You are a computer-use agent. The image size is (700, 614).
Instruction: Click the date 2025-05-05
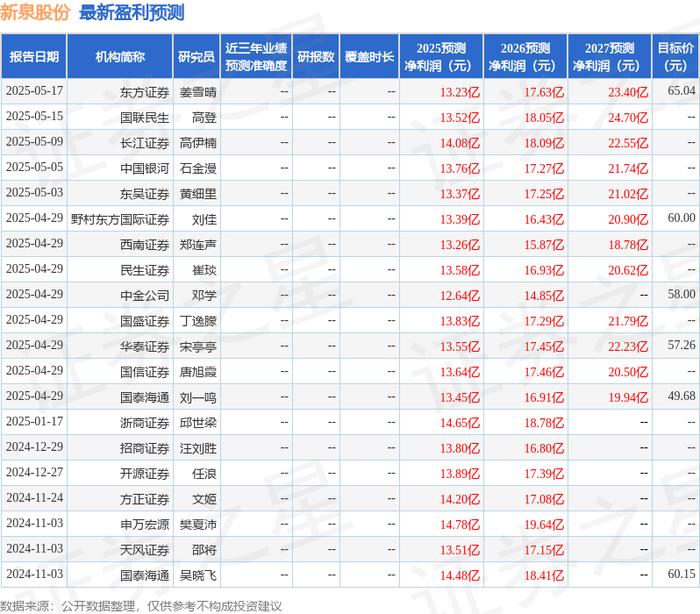[x=34, y=167]
